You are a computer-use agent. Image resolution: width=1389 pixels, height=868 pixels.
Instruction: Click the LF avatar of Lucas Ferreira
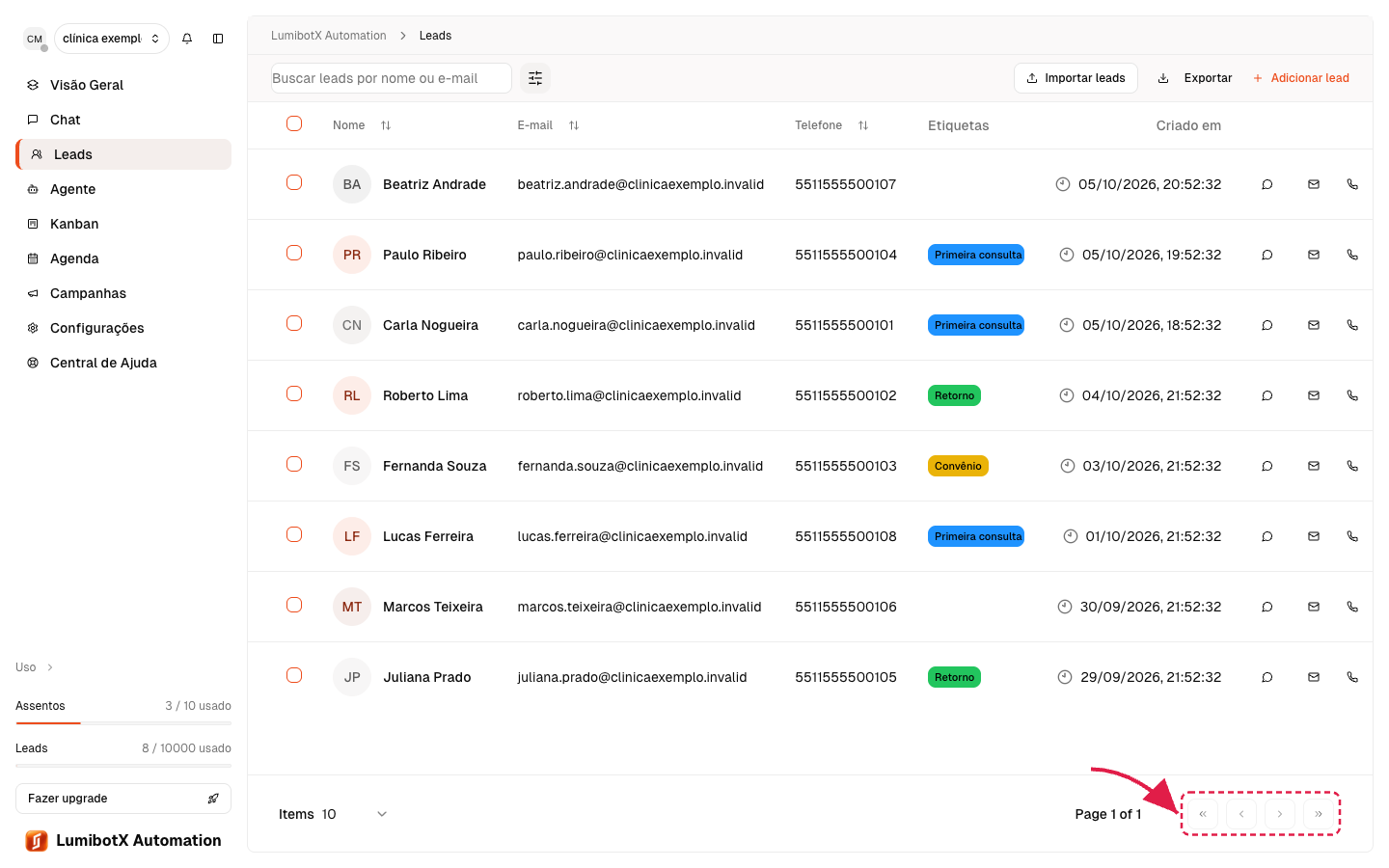pos(352,536)
